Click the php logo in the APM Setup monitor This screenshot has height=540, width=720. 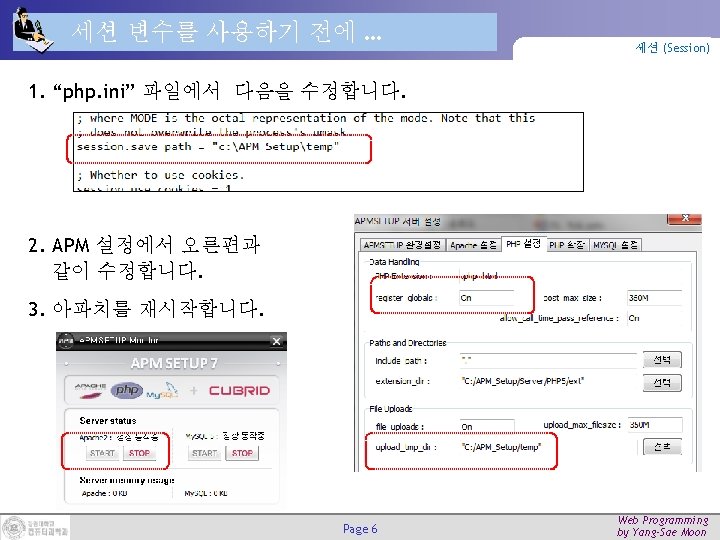pos(127,390)
